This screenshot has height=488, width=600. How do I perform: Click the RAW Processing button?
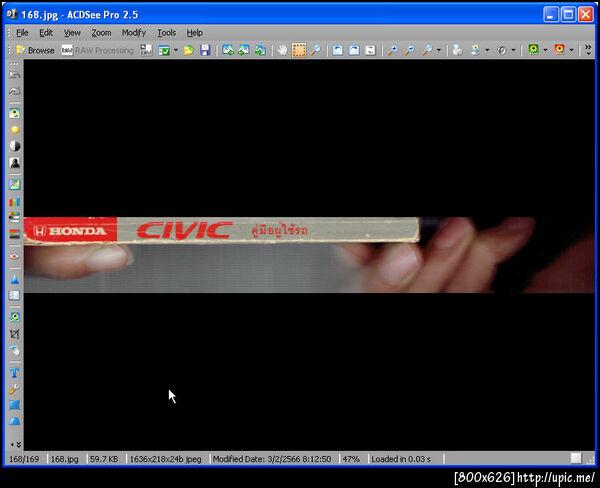tap(98, 50)
